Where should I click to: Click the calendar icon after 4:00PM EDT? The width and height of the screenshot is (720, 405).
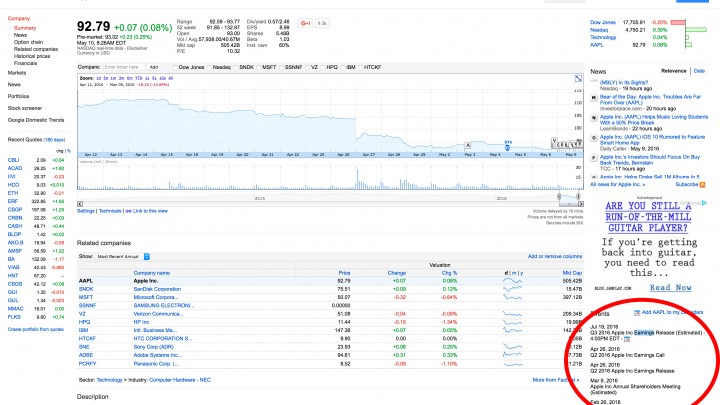click(x=627, y=339)
